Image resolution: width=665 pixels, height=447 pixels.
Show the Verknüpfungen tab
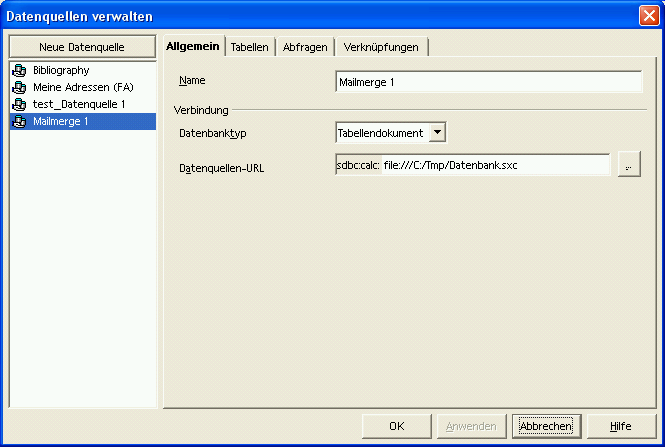click(x=381, y=48)
